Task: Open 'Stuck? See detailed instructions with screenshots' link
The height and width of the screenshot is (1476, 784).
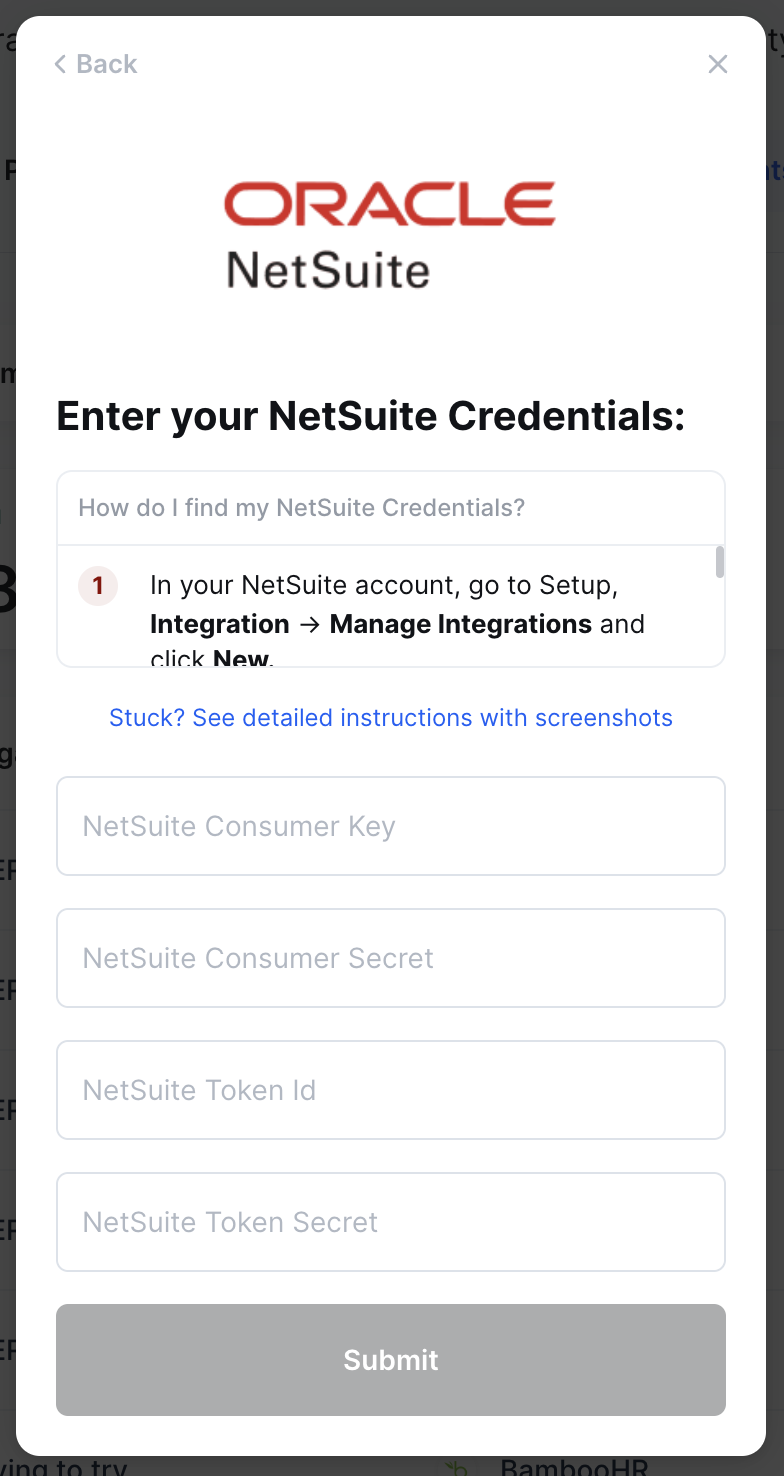Action: [391, 718]
